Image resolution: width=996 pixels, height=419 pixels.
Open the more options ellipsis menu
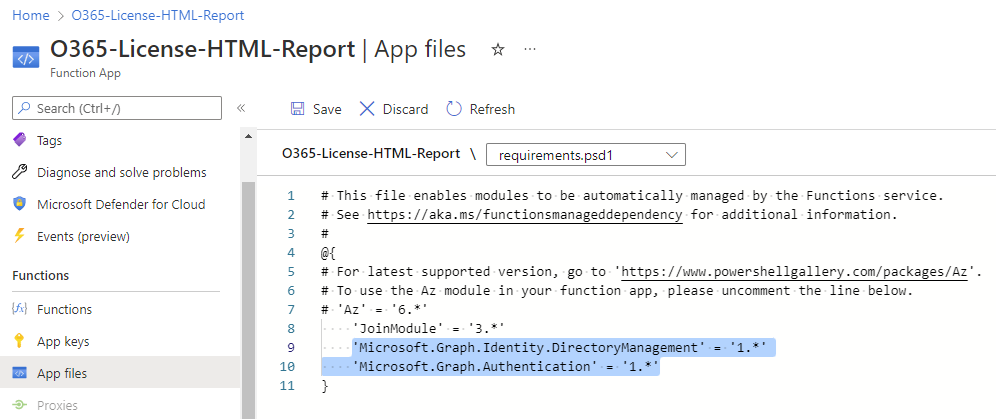(x=530, y=50)
